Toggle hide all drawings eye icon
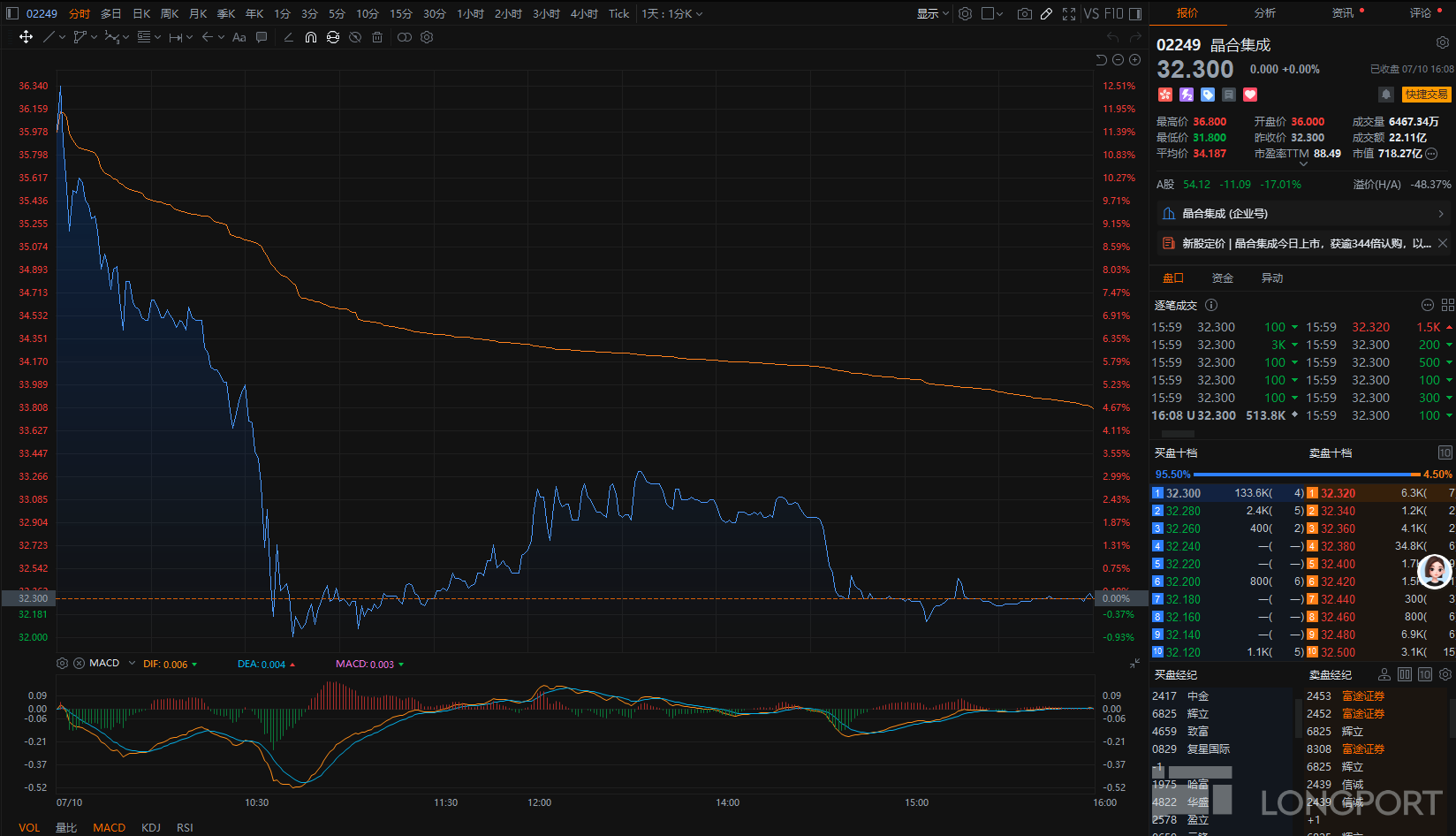Viewport: 1456px width, 836px height. pos(355,37)
